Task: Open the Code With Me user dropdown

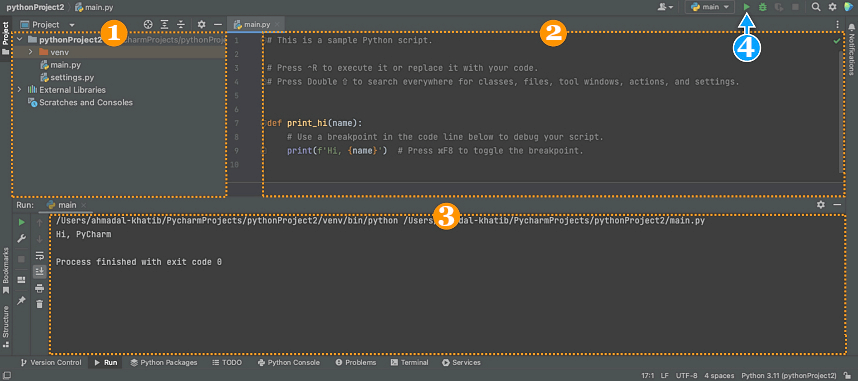Action: (666, 7)
